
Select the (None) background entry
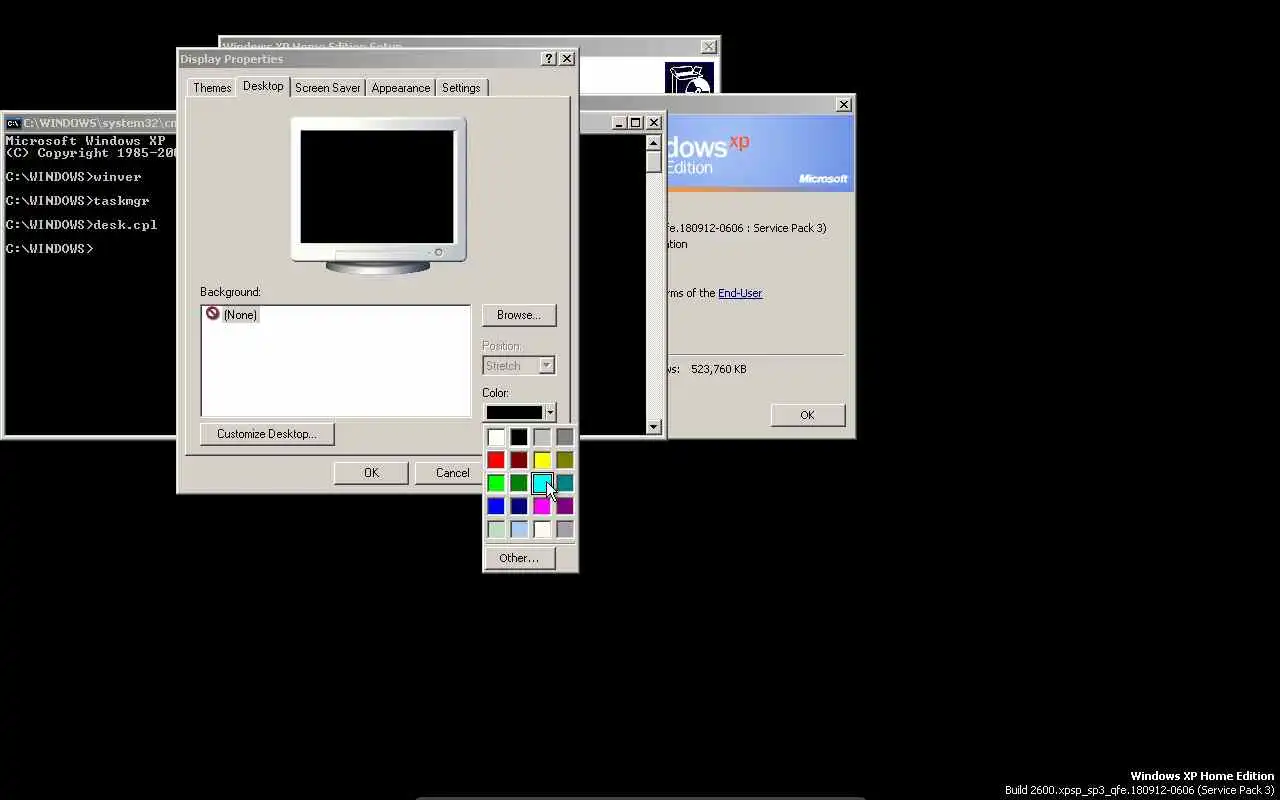coord(240,315)
